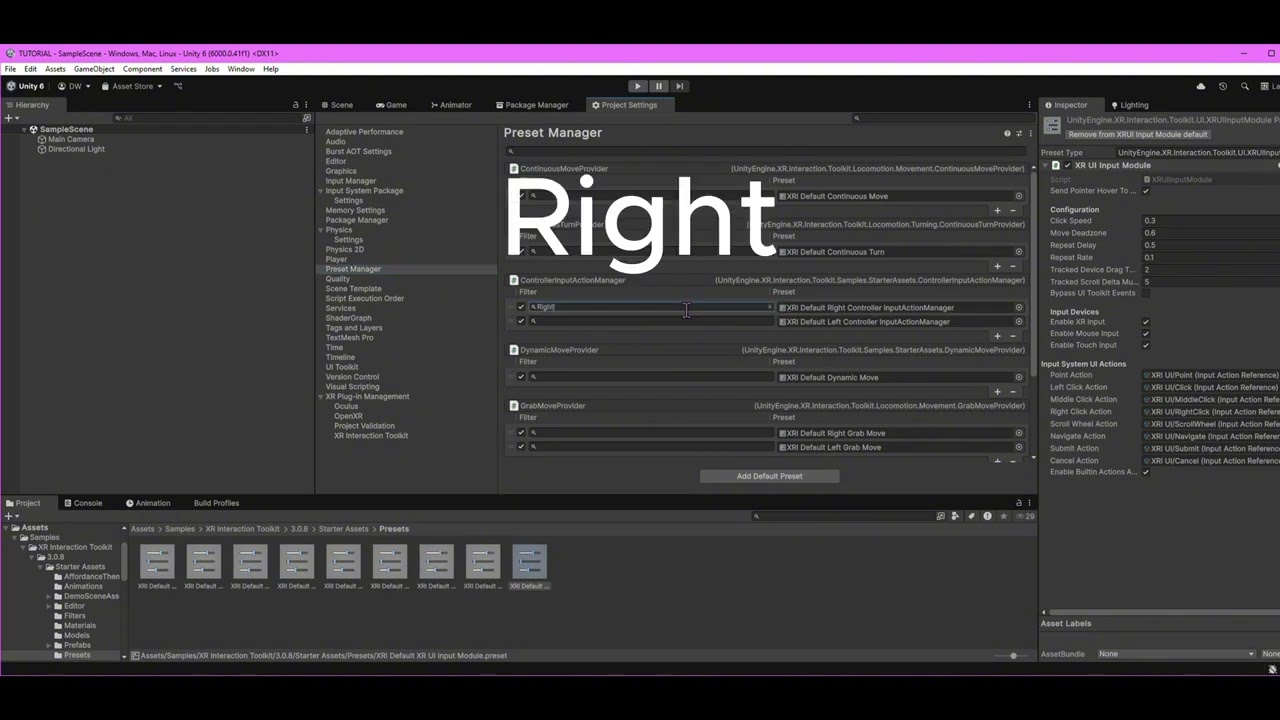Click the filter field containing Right
Screen dimensions: 1280x720
click(651, 308)
